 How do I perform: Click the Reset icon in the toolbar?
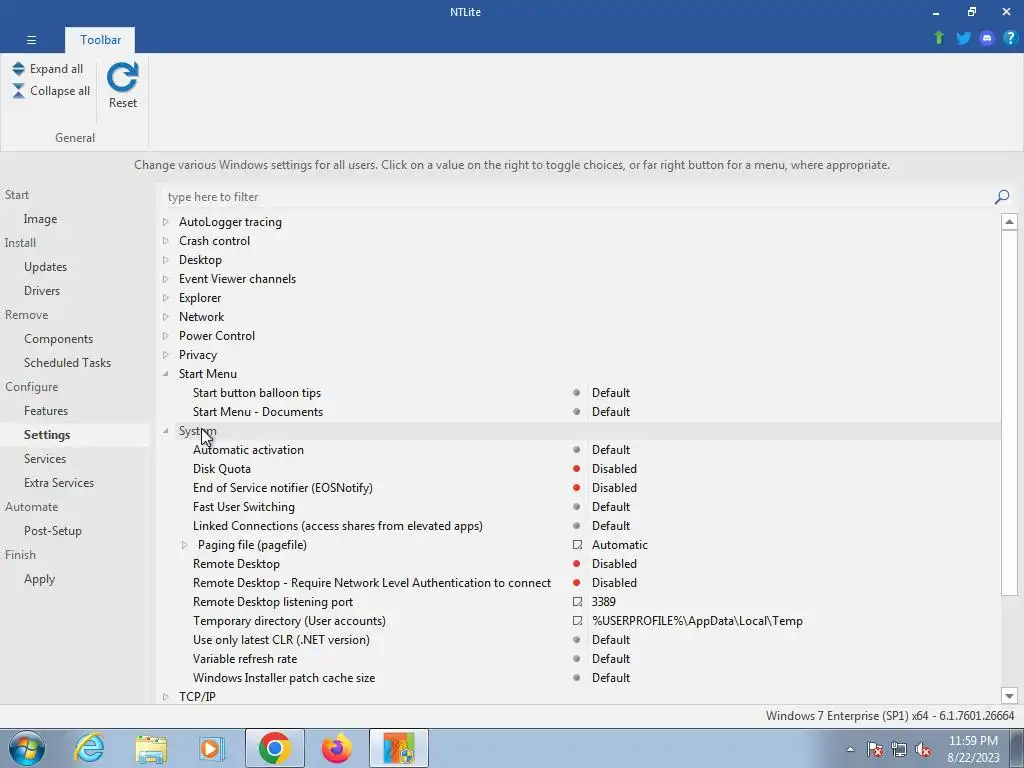[122, 77]
